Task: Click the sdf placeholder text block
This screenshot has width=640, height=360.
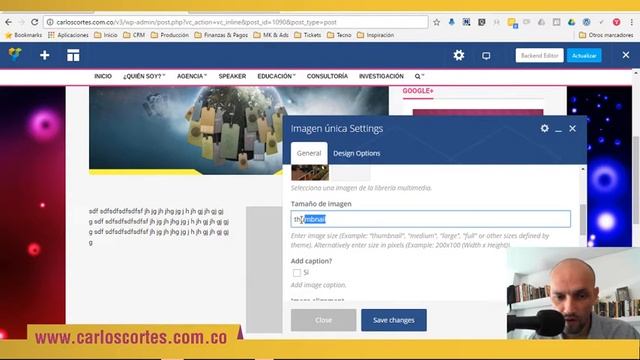Action: tap(159, 227)
